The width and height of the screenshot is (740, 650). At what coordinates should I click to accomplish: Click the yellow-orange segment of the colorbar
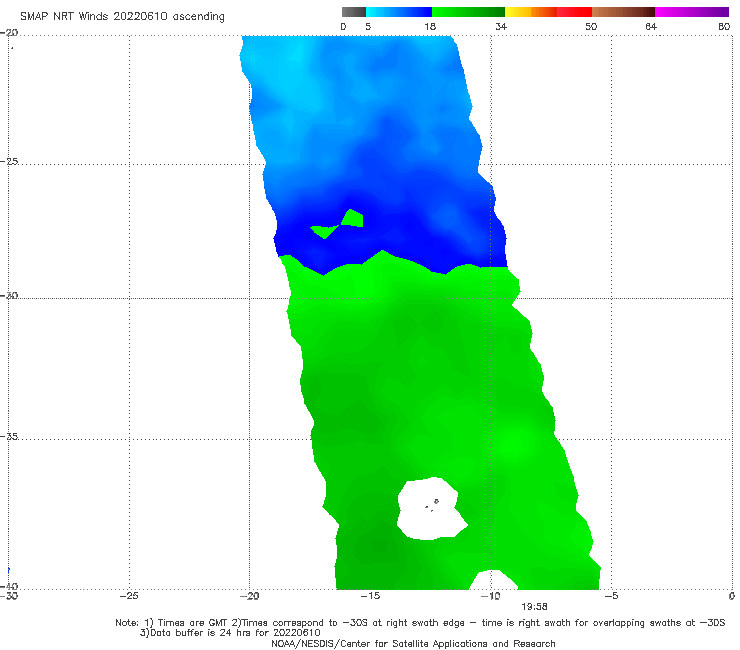coord(531,12)
